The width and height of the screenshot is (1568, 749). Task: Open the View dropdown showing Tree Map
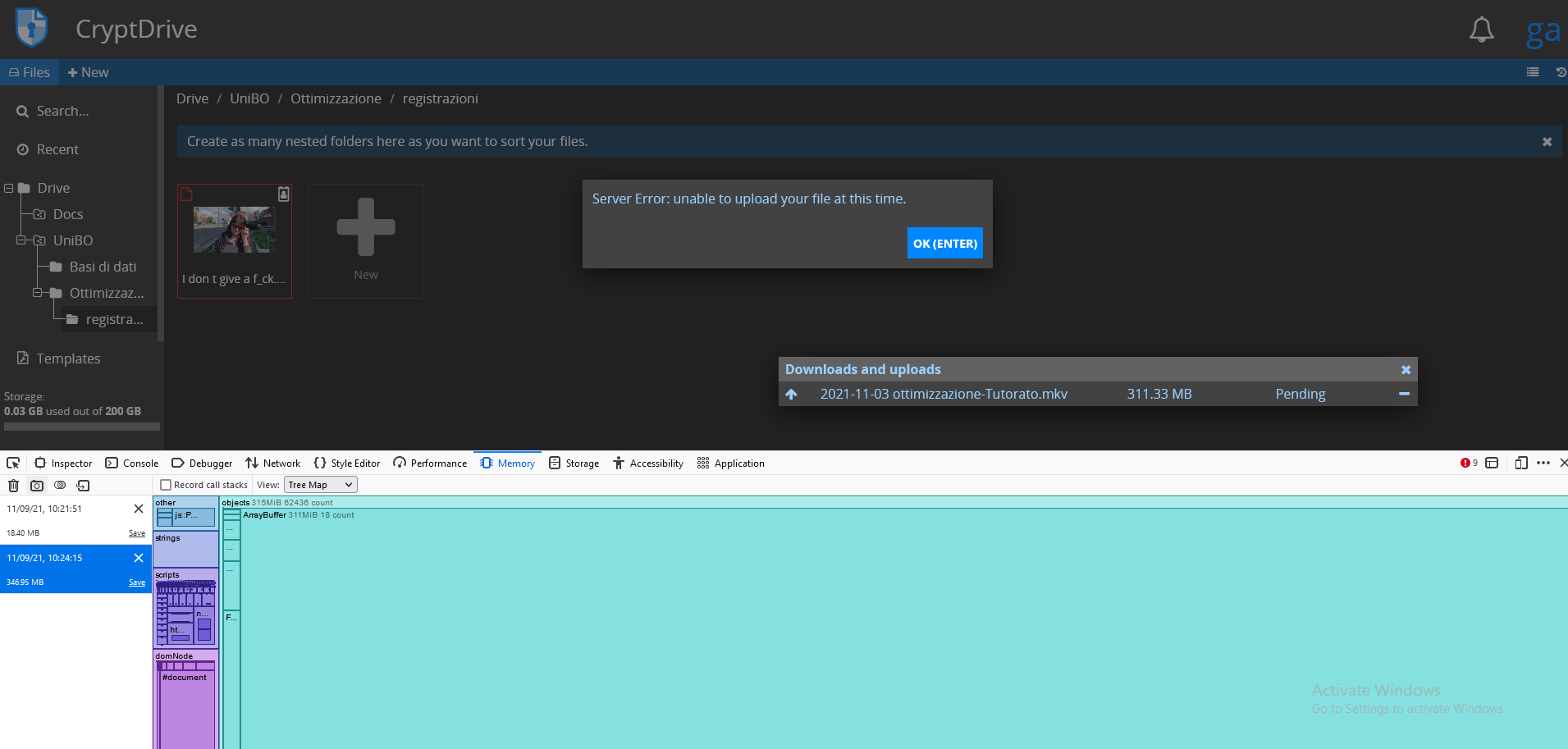click(319, 484)
